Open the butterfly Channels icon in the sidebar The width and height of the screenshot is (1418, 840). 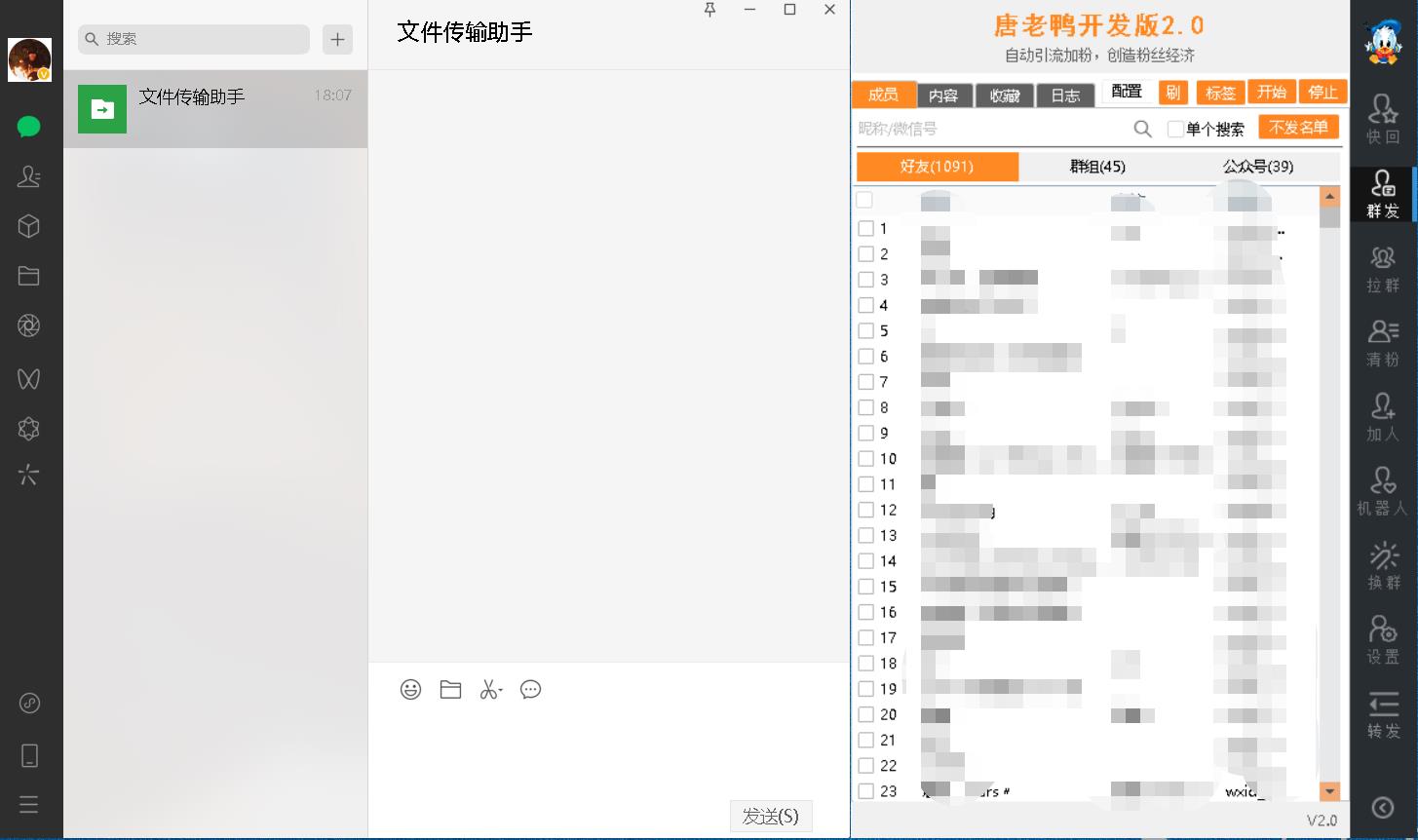tap(29, 378)
